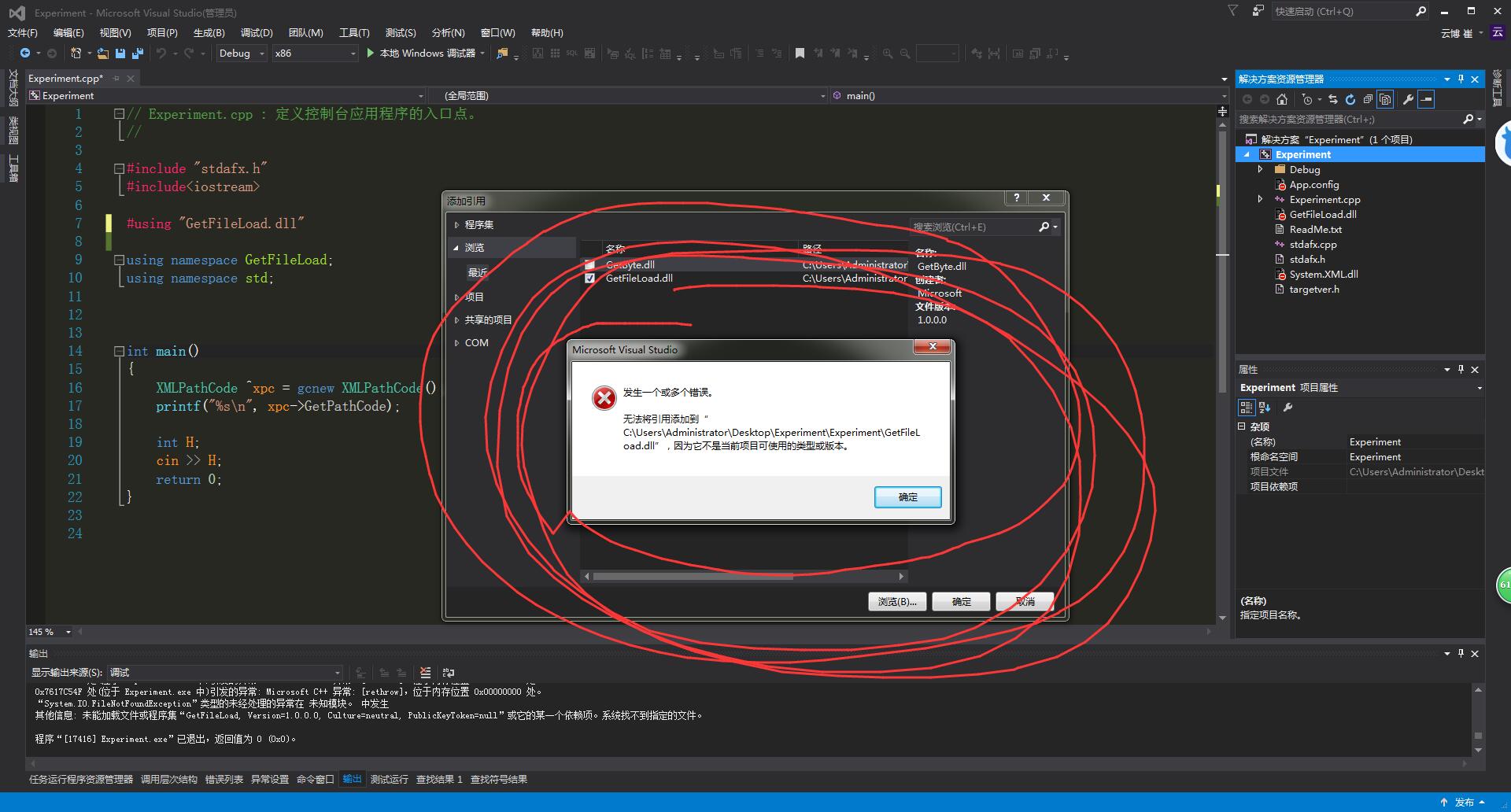This screenshot has height=812, width=1511.
Task: Click the Find in Files icon
Action: [x=502, y=53]
